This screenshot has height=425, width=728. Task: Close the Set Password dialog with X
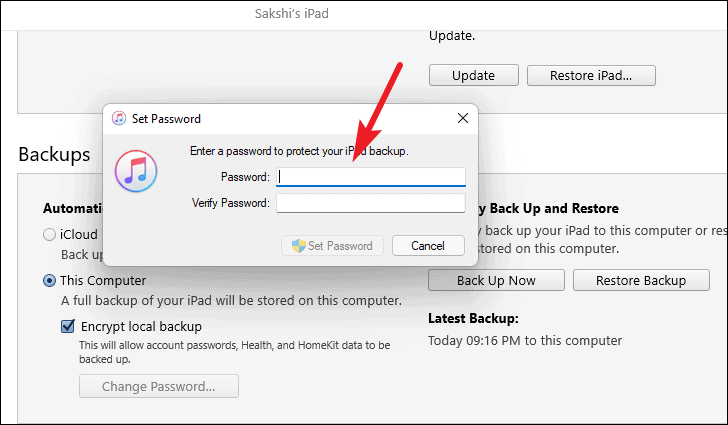tap(463, 118)
